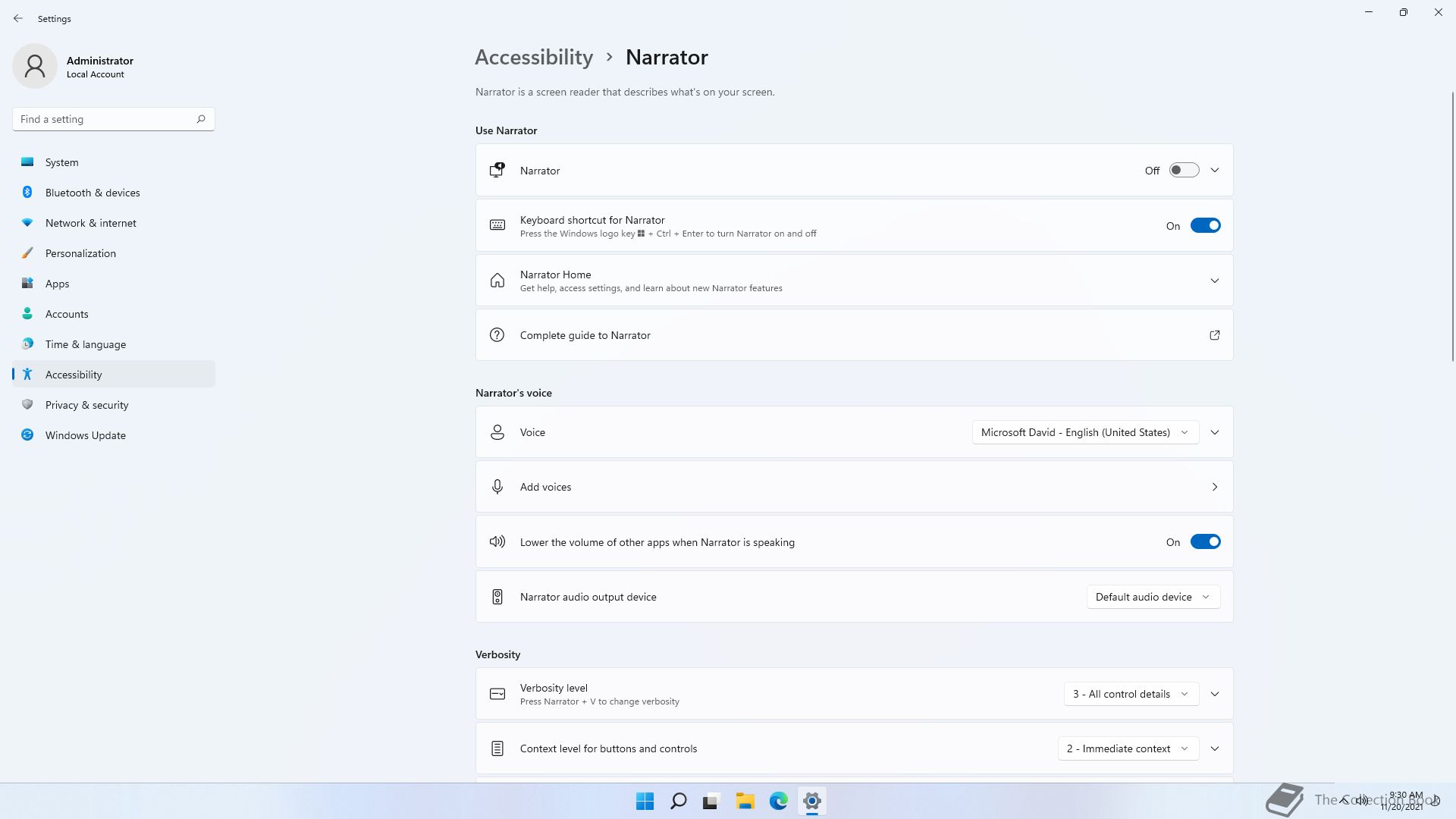The height and width of the screenshot is (819, 1456).
Task: Click the Narrator Home house icon
Action: tap(497, 281)
